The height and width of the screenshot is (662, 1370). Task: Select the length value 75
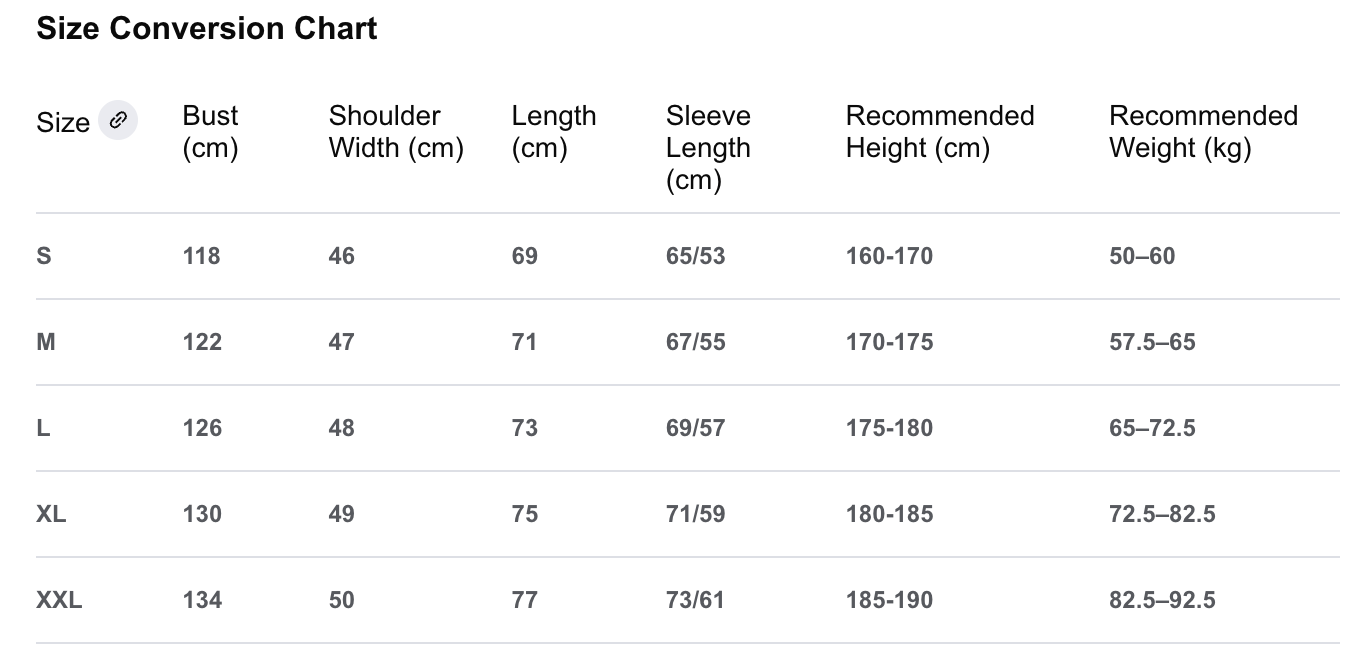tap(525, 514)
